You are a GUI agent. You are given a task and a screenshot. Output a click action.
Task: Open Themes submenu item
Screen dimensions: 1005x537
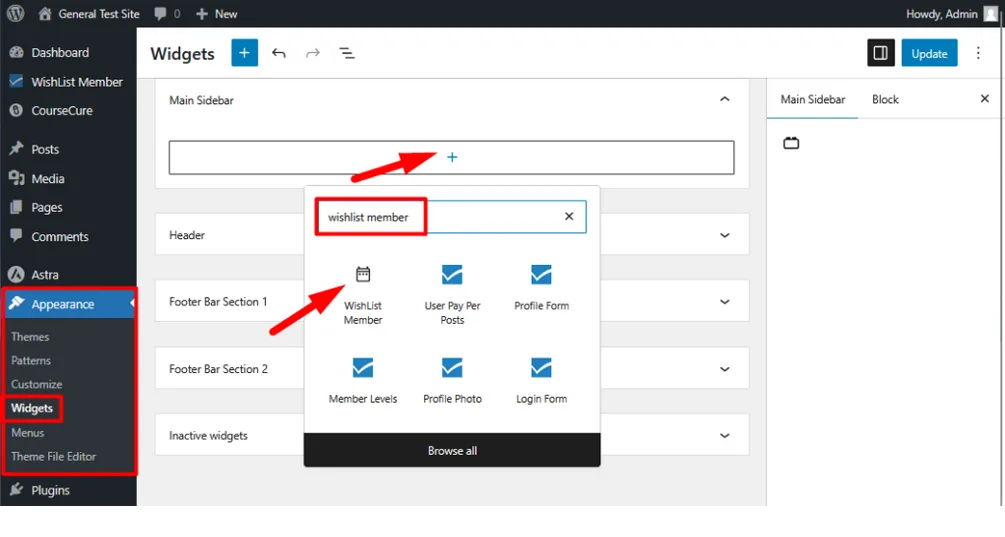tap(30, 336)
